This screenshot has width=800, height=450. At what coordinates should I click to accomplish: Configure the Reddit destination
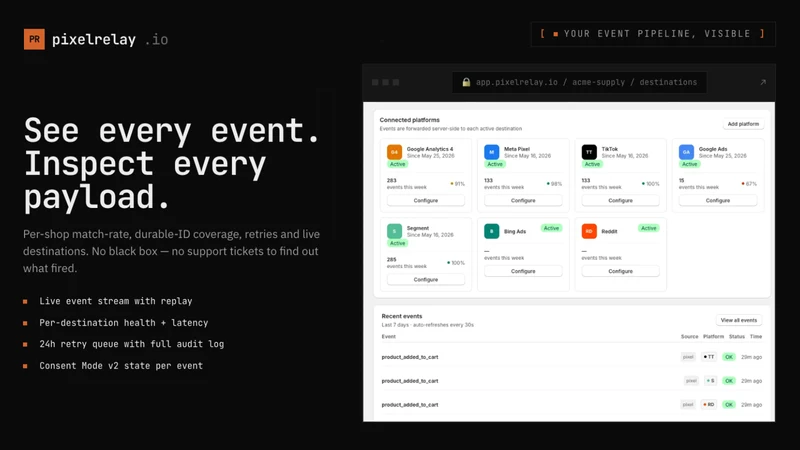620,271
